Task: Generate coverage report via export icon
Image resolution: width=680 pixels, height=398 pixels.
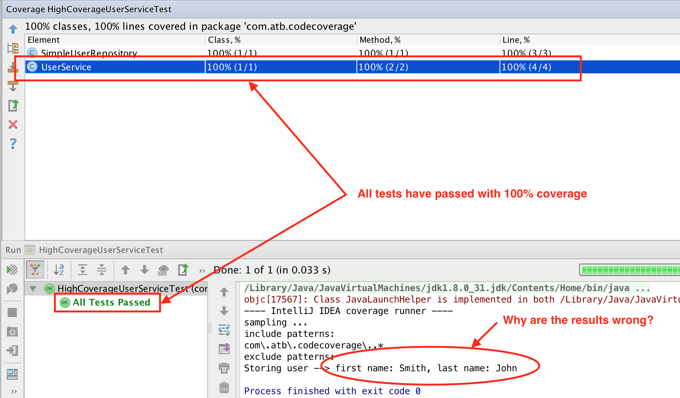Action: 13,105
